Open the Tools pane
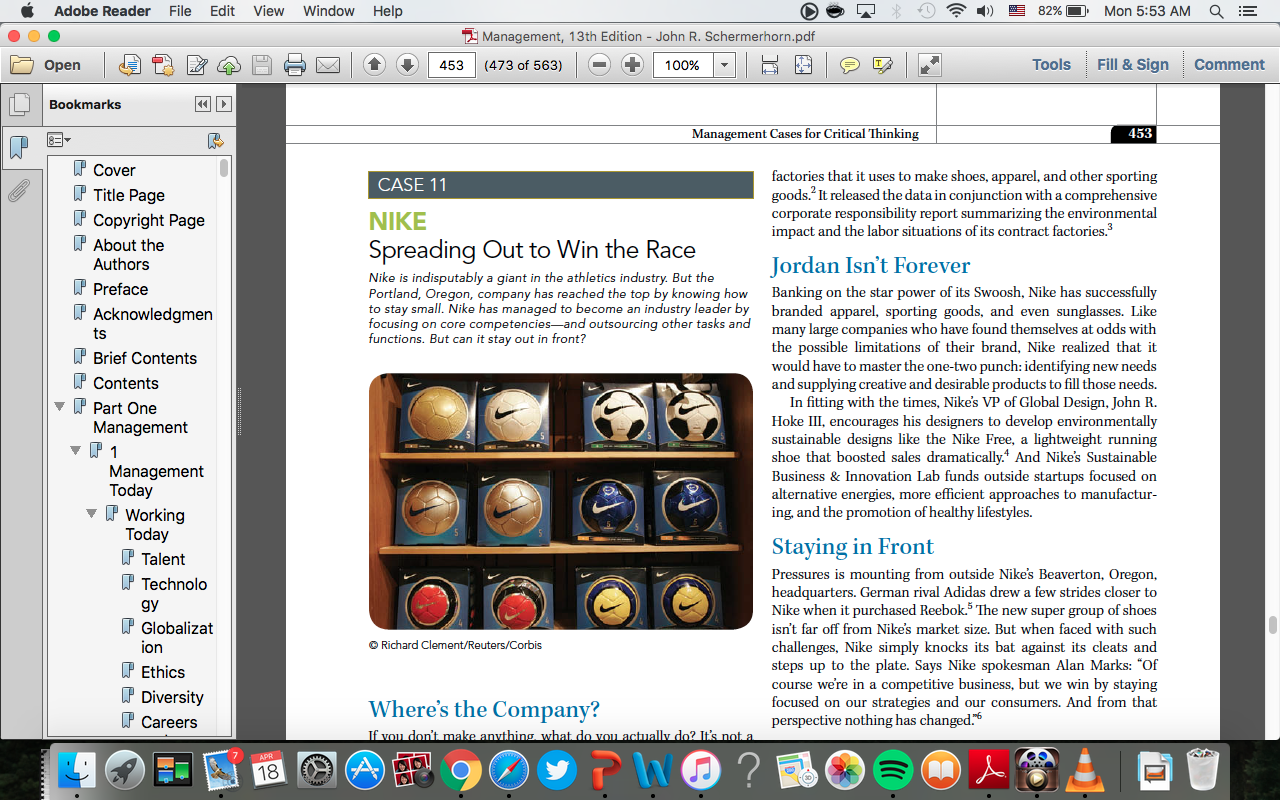The image size is (1280, 800). (1051, 65)
